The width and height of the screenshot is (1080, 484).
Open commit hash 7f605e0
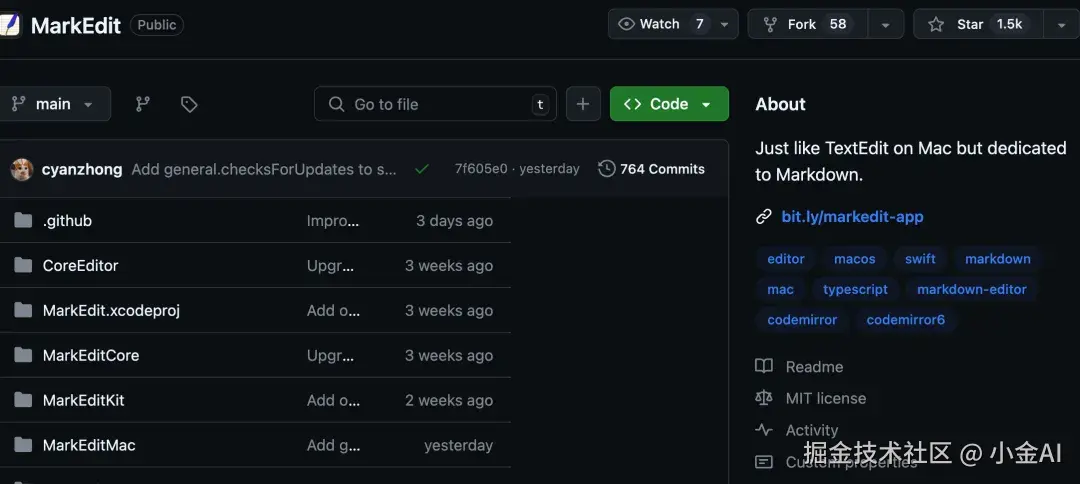481,169
